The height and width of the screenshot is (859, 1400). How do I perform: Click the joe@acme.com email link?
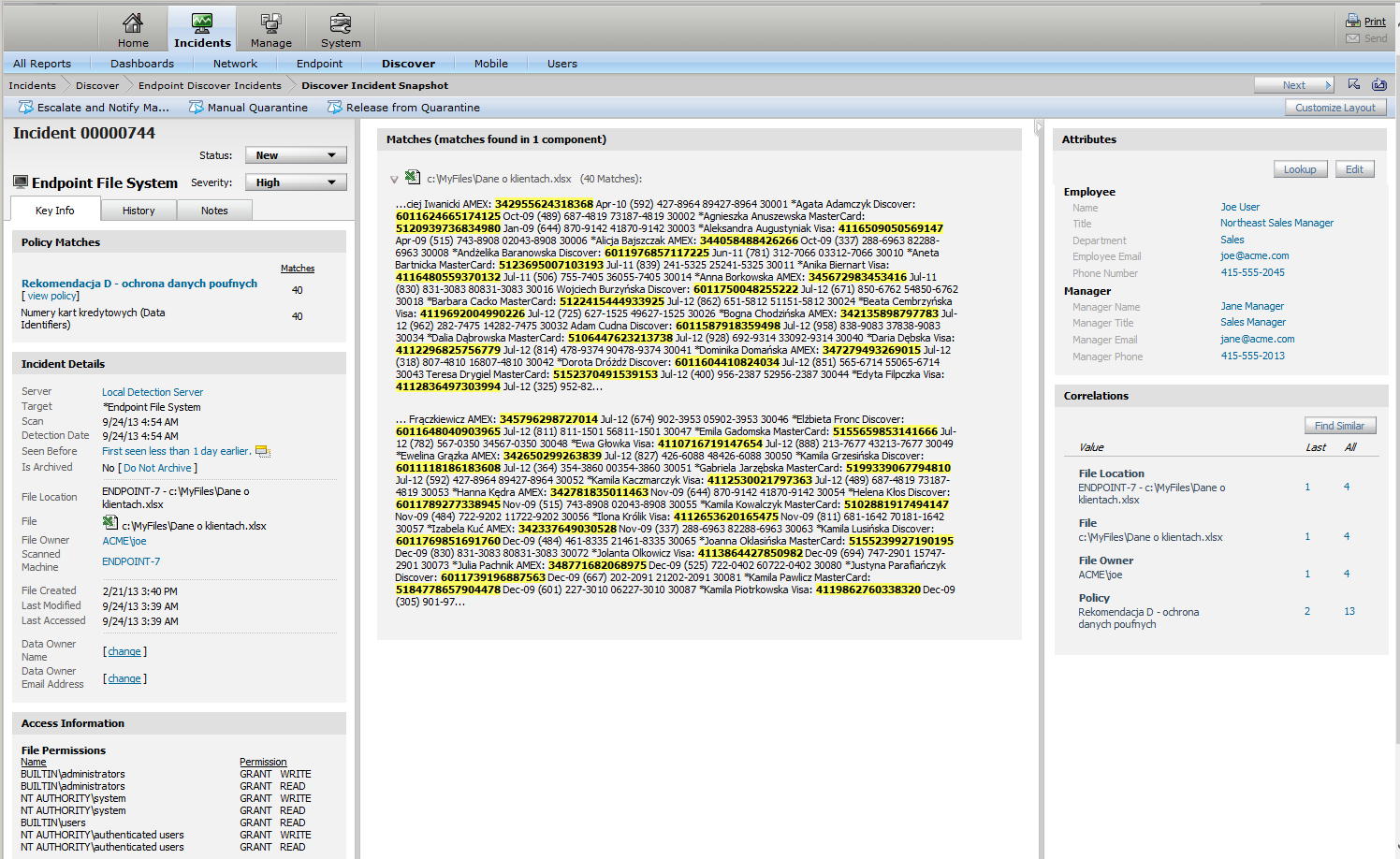(1255, 255)
